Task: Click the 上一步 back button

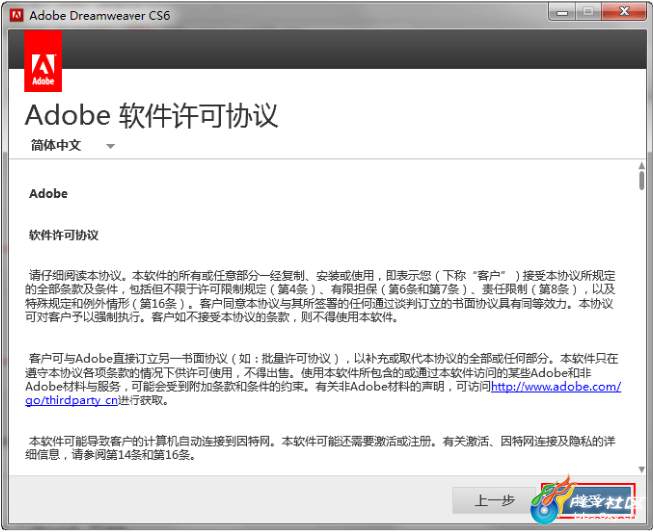Action: [x=493, y=500]
